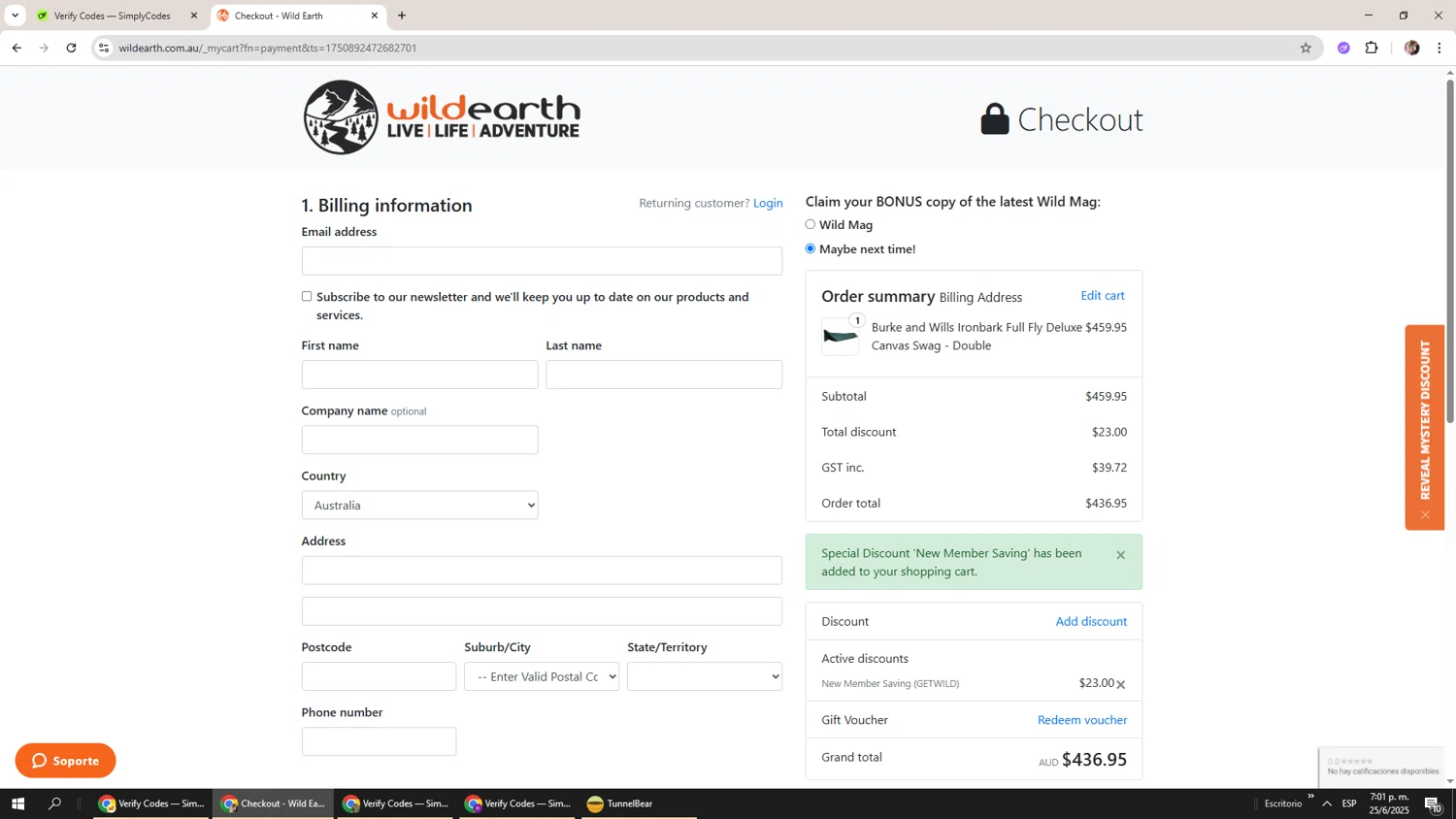Screen dimensions: 1456x819
Task: Click Escritorio toolbar on taskbar
Action: [1283, 803]
